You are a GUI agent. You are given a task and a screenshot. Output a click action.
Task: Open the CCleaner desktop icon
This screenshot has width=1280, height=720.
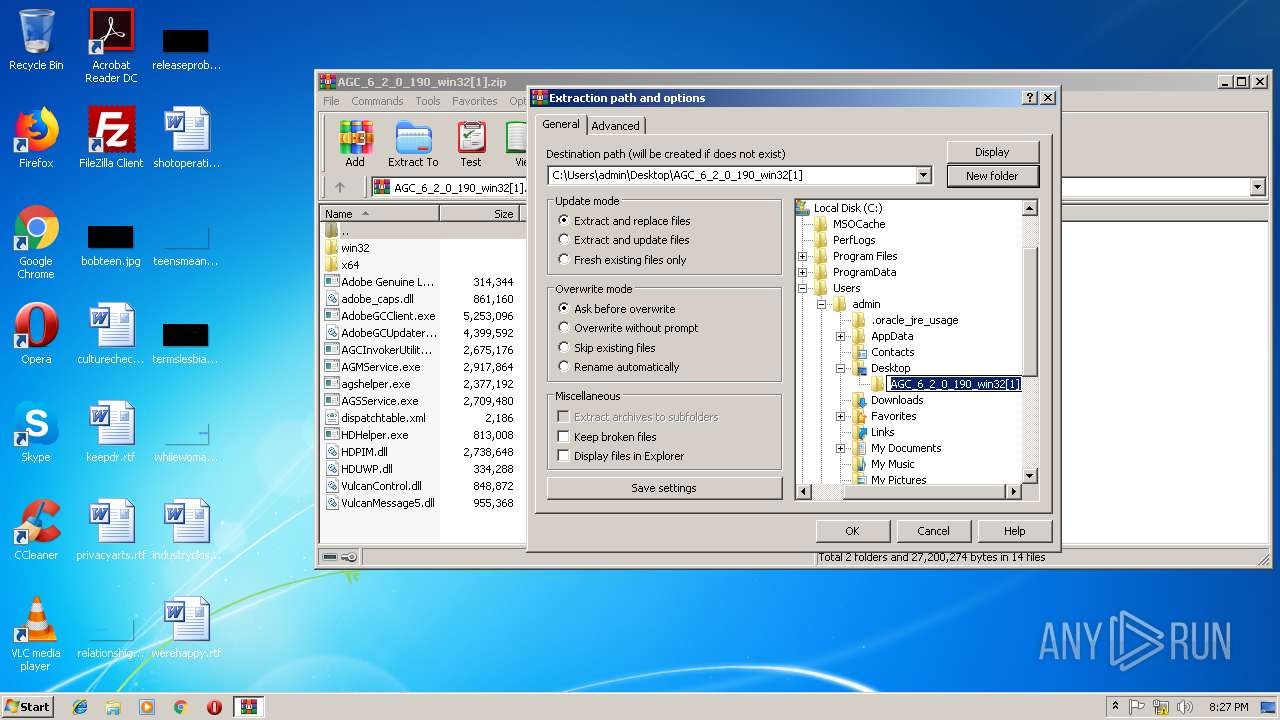[x=36, y=529]
